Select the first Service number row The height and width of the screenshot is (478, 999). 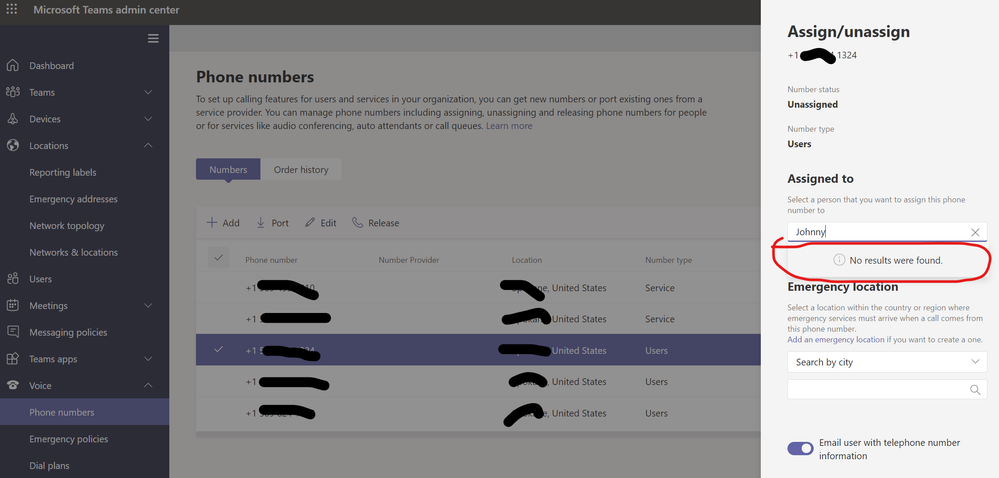tap(478, 287)
